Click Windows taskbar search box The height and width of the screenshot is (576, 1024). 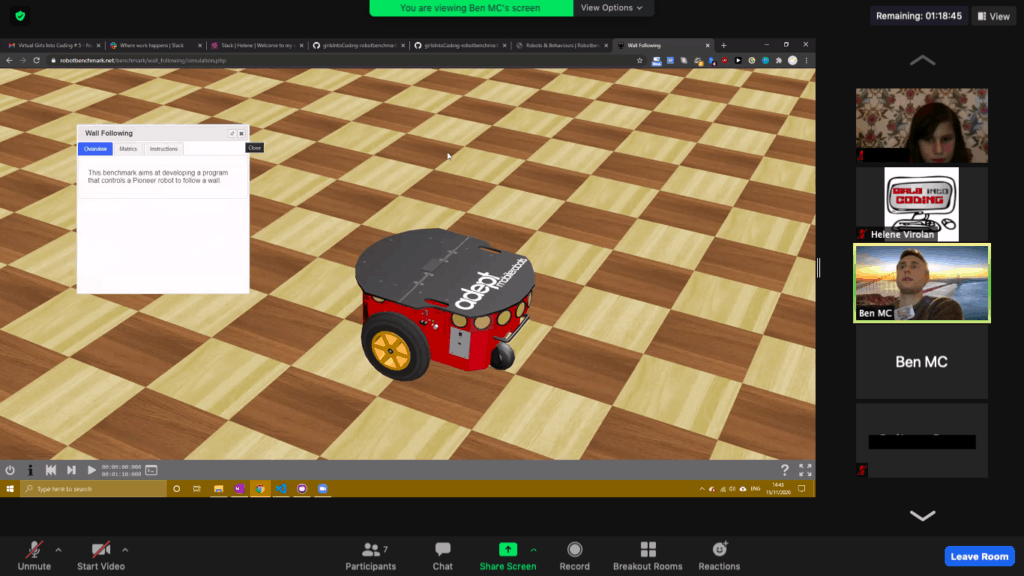coord(94,488)
